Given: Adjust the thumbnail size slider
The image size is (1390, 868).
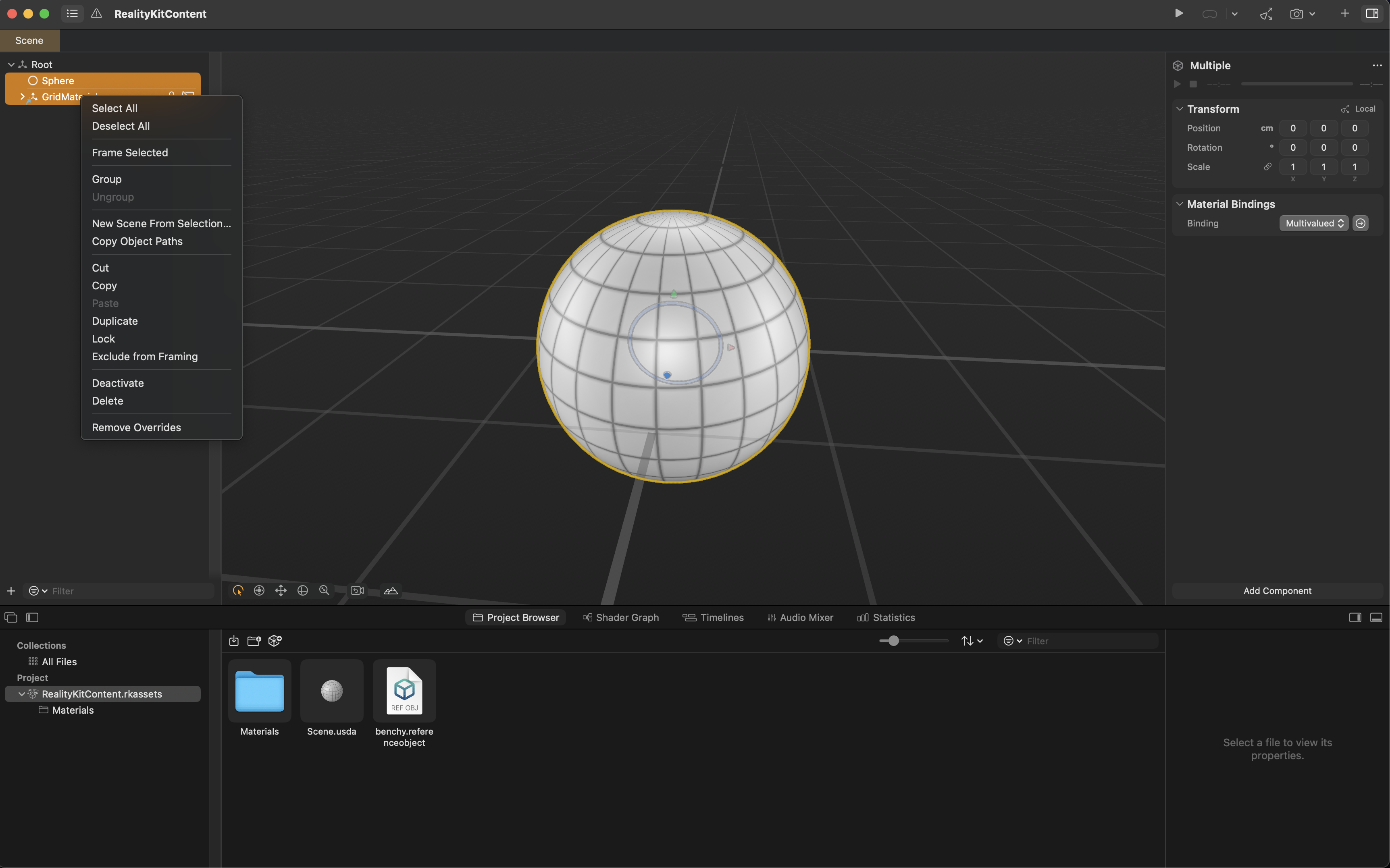Looking at the screenshot, I should pyautogui.click(x=893, y=641).
